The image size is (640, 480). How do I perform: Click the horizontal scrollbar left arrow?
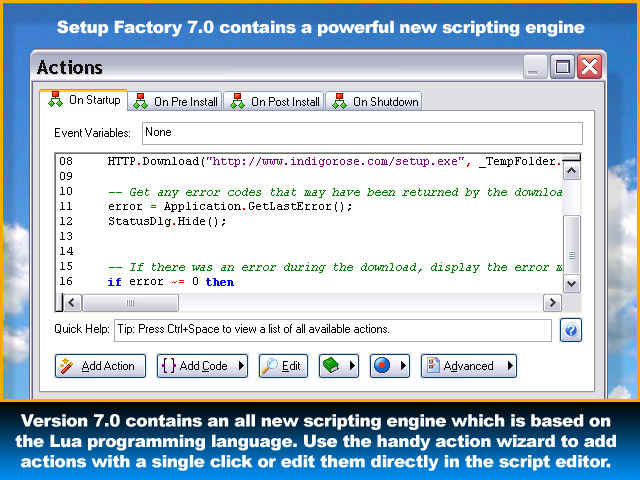coord(72,302)
